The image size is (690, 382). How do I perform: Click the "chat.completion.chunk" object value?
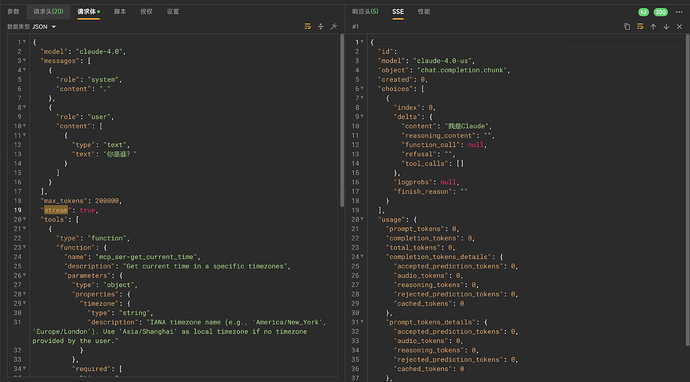tap(463, 70)
